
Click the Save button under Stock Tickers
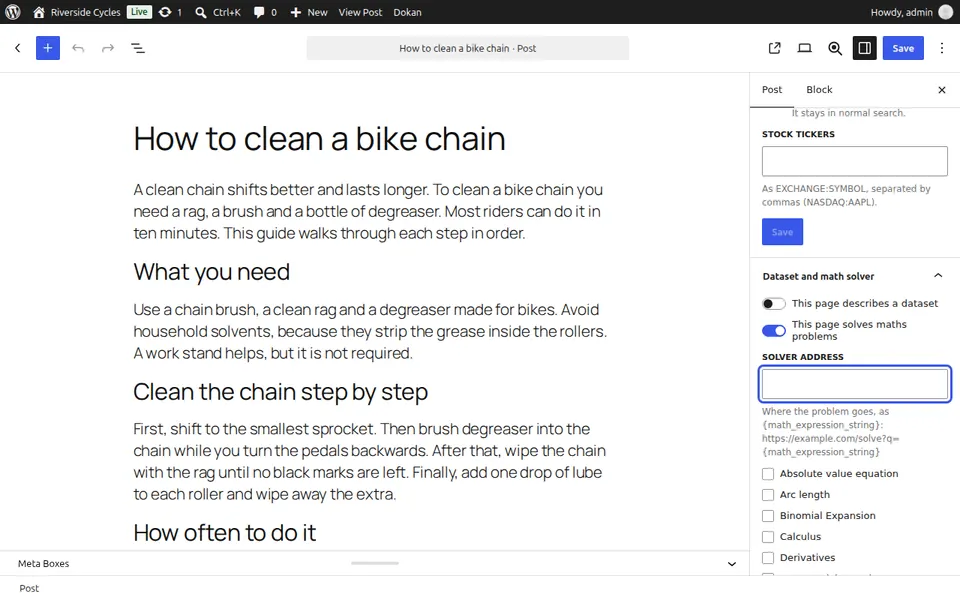(782, 232)
